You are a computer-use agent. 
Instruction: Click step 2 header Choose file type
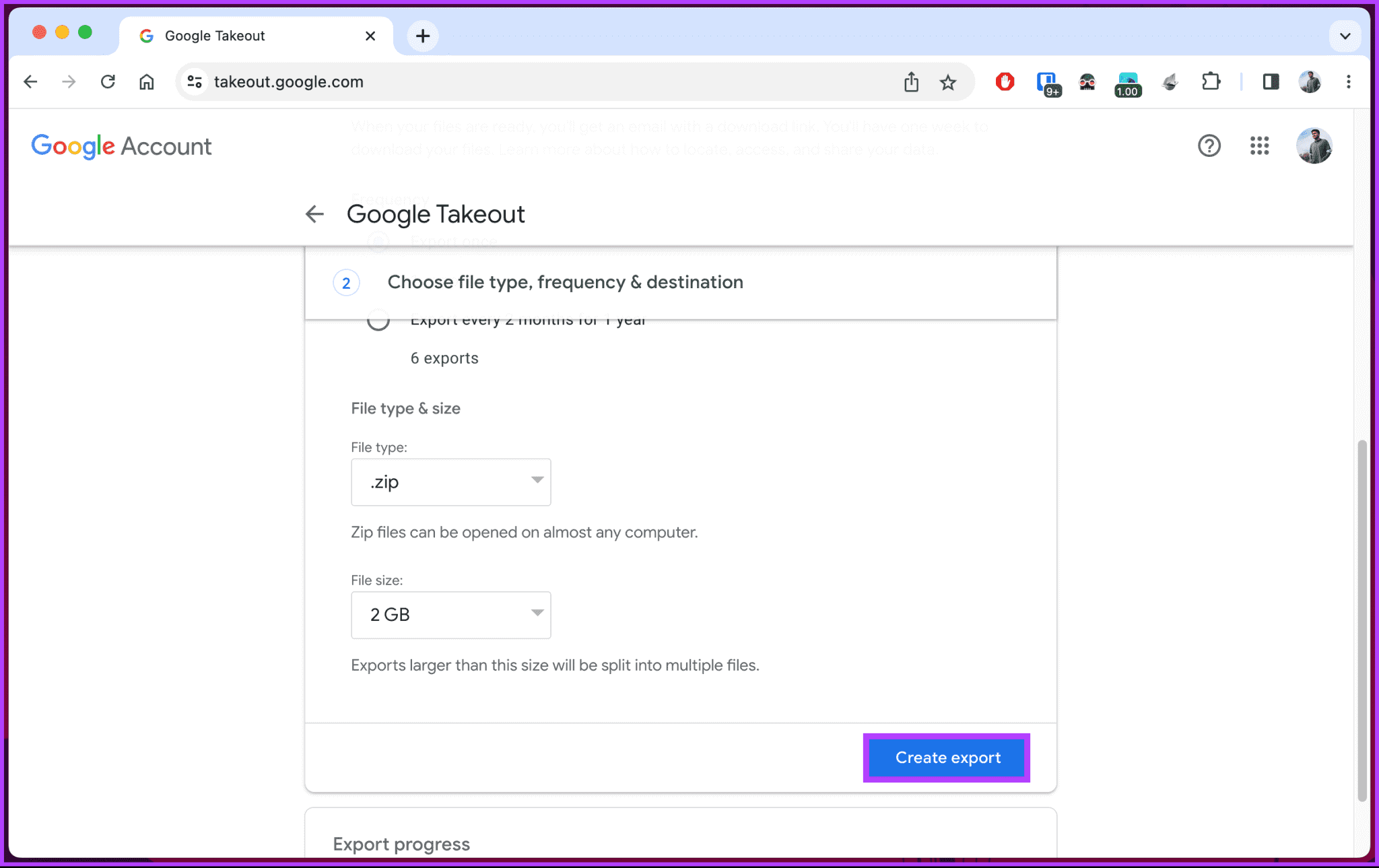pos(681,282)
